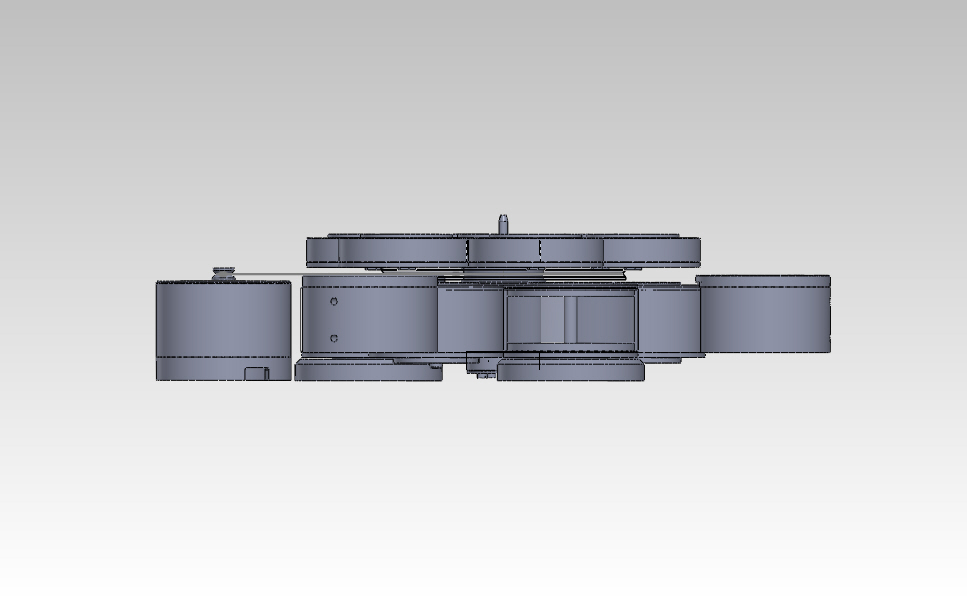Pick the rectangular notch on the left cylinder base

(x=257, y=373)
